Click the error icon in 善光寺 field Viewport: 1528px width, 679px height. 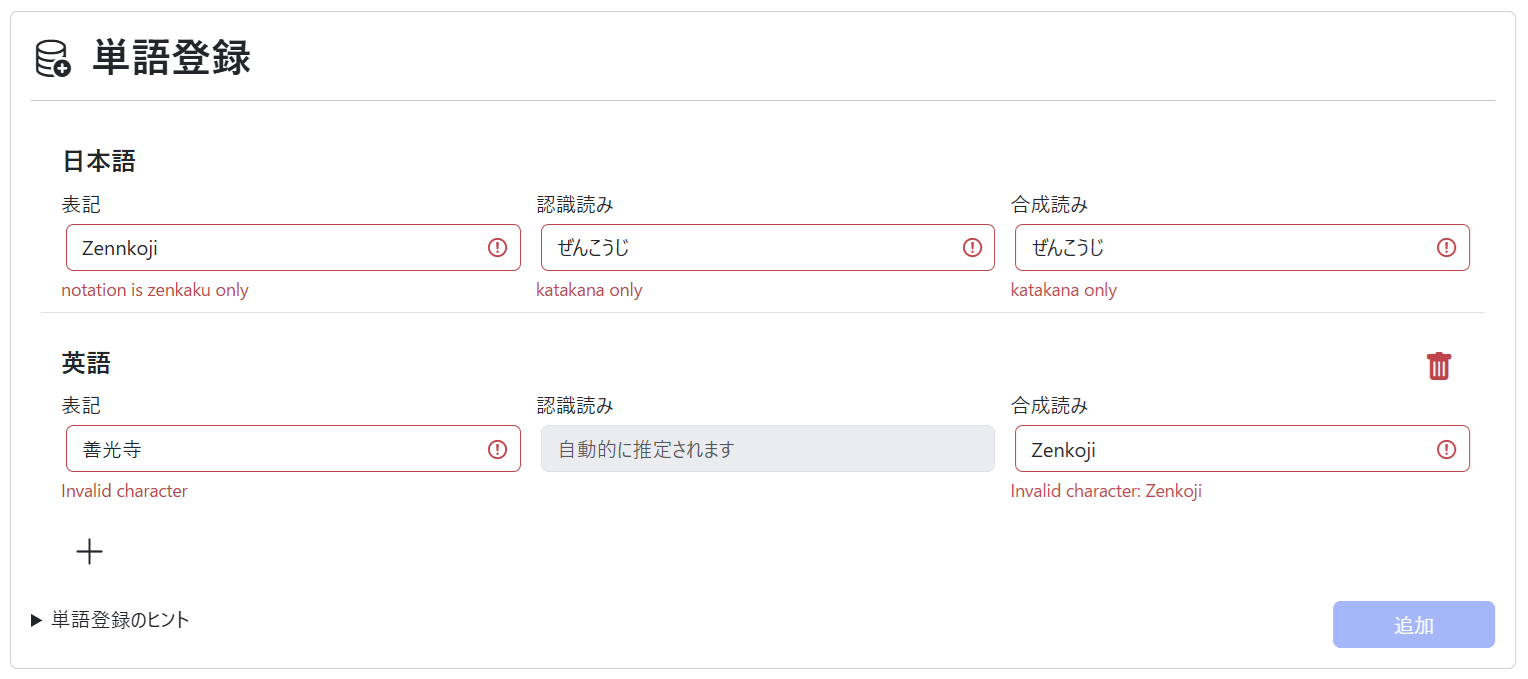(x=497, y=450)
